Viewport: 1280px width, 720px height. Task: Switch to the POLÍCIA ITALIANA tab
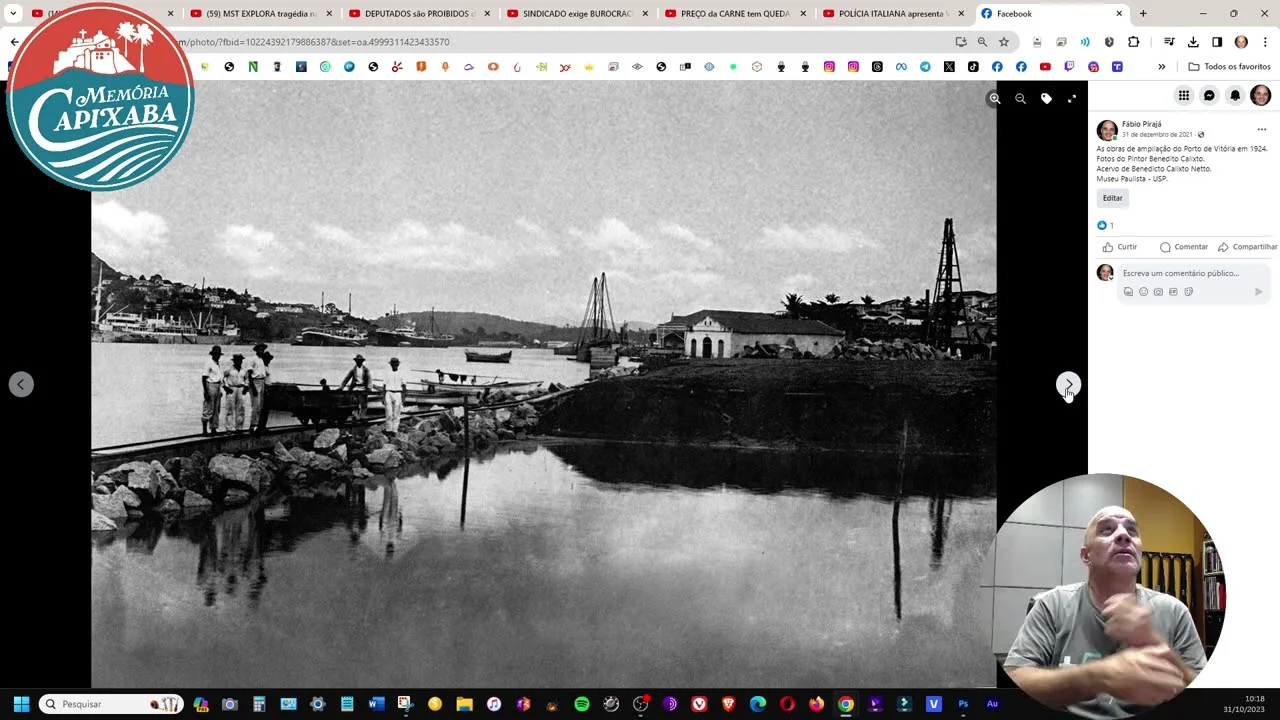(x=890, y=14)
